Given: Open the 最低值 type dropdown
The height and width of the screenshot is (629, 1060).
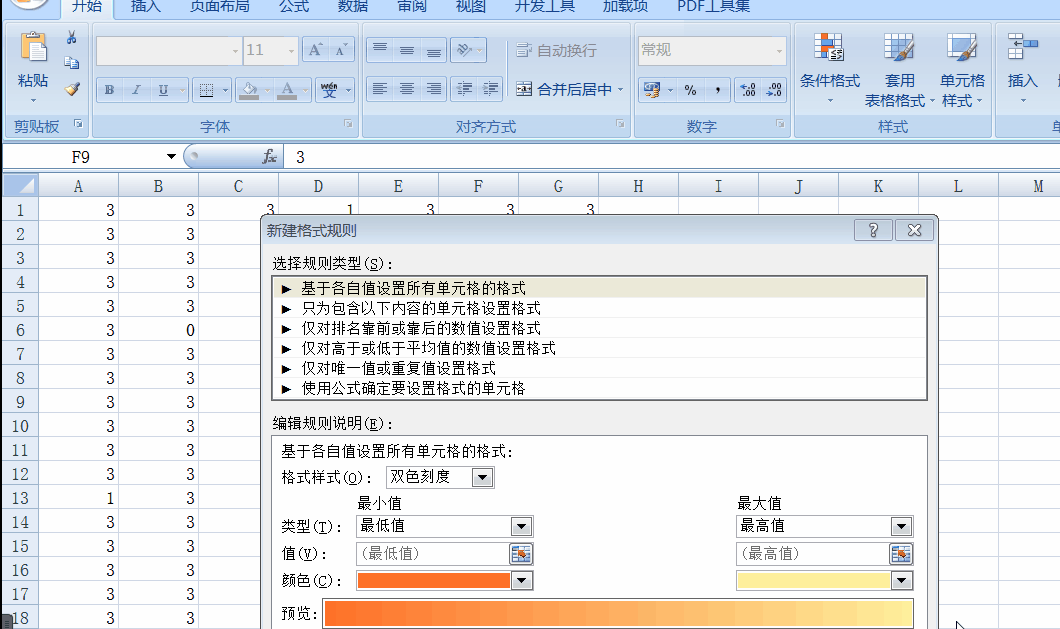Looking at the screenshot, I should (x=521, y=526).
